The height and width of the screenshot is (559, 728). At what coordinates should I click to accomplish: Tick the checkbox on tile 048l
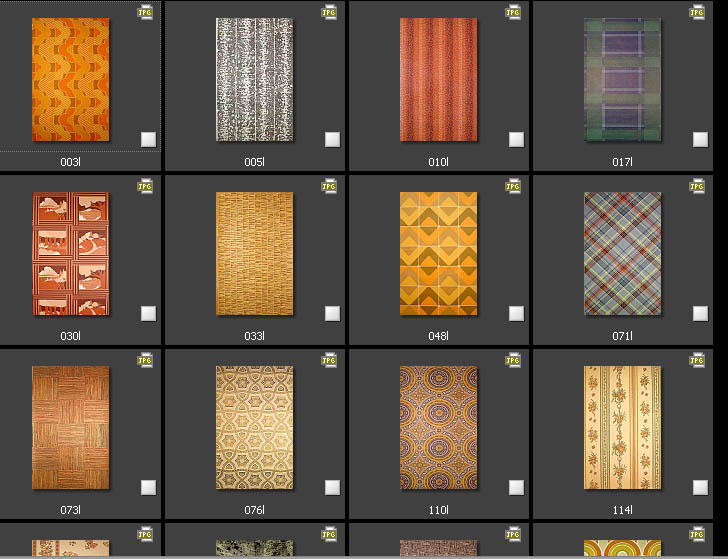(516, 313)
